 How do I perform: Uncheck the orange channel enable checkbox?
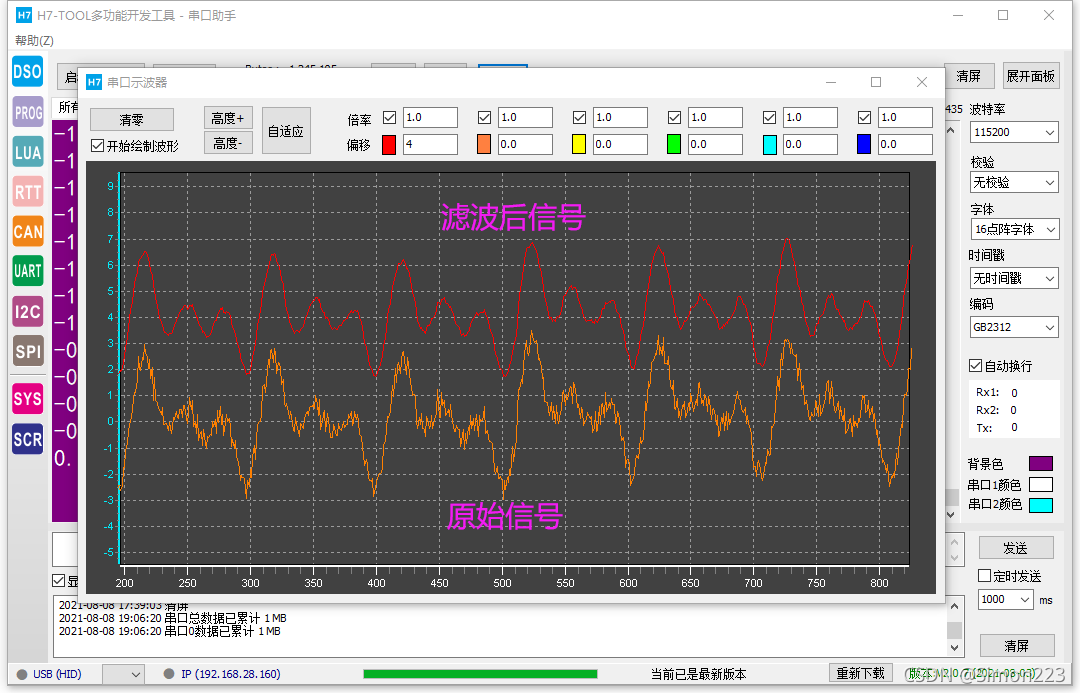[484, 118]
